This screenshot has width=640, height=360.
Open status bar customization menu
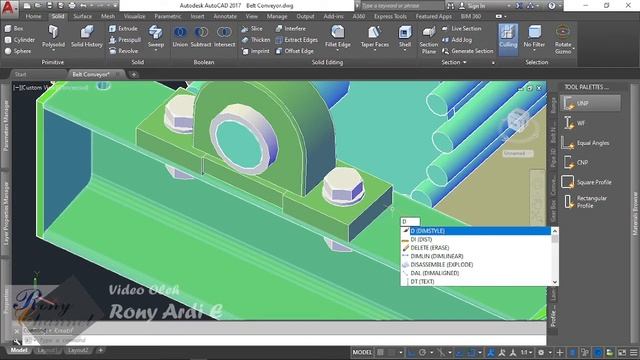coord(633,352)
